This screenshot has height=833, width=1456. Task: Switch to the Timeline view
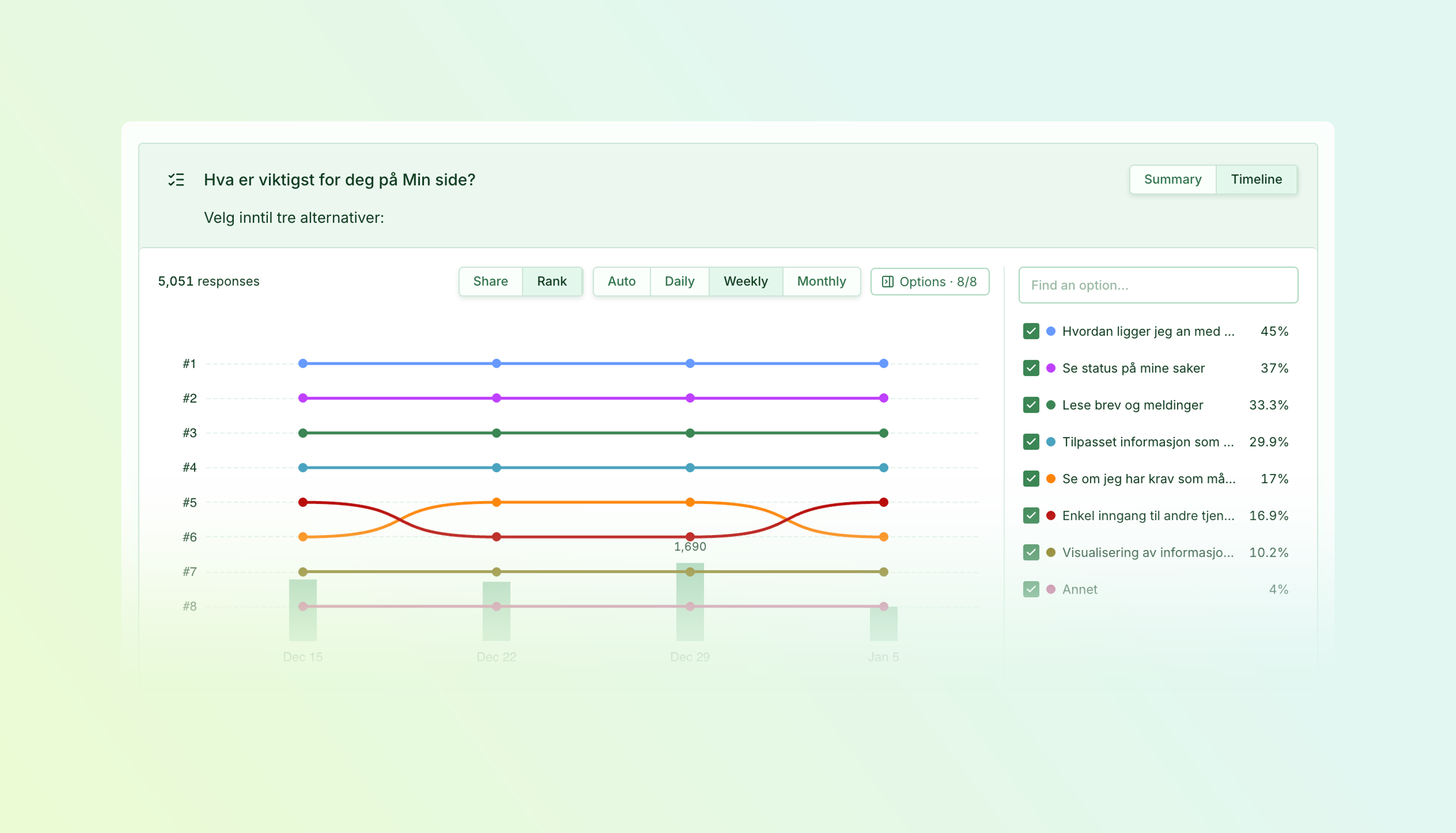point(1256,179)
